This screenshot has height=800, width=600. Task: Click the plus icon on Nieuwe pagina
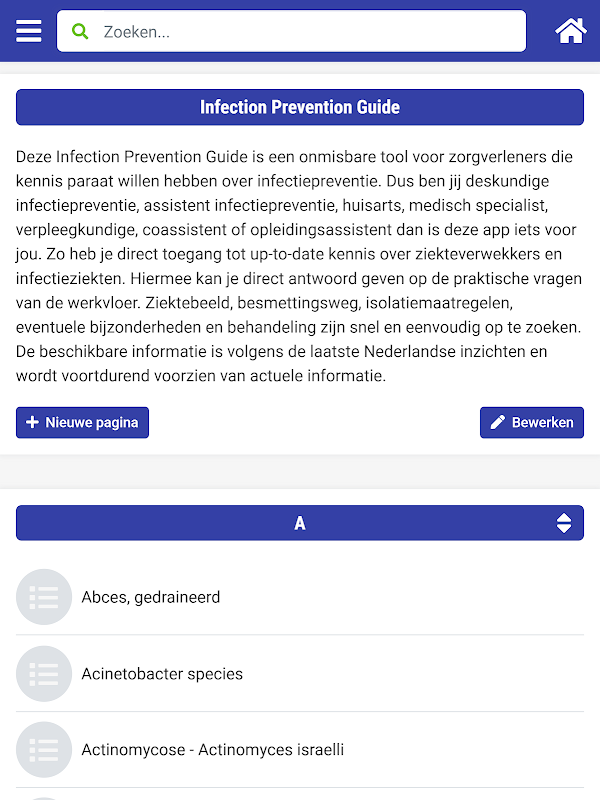click(32, 422)
